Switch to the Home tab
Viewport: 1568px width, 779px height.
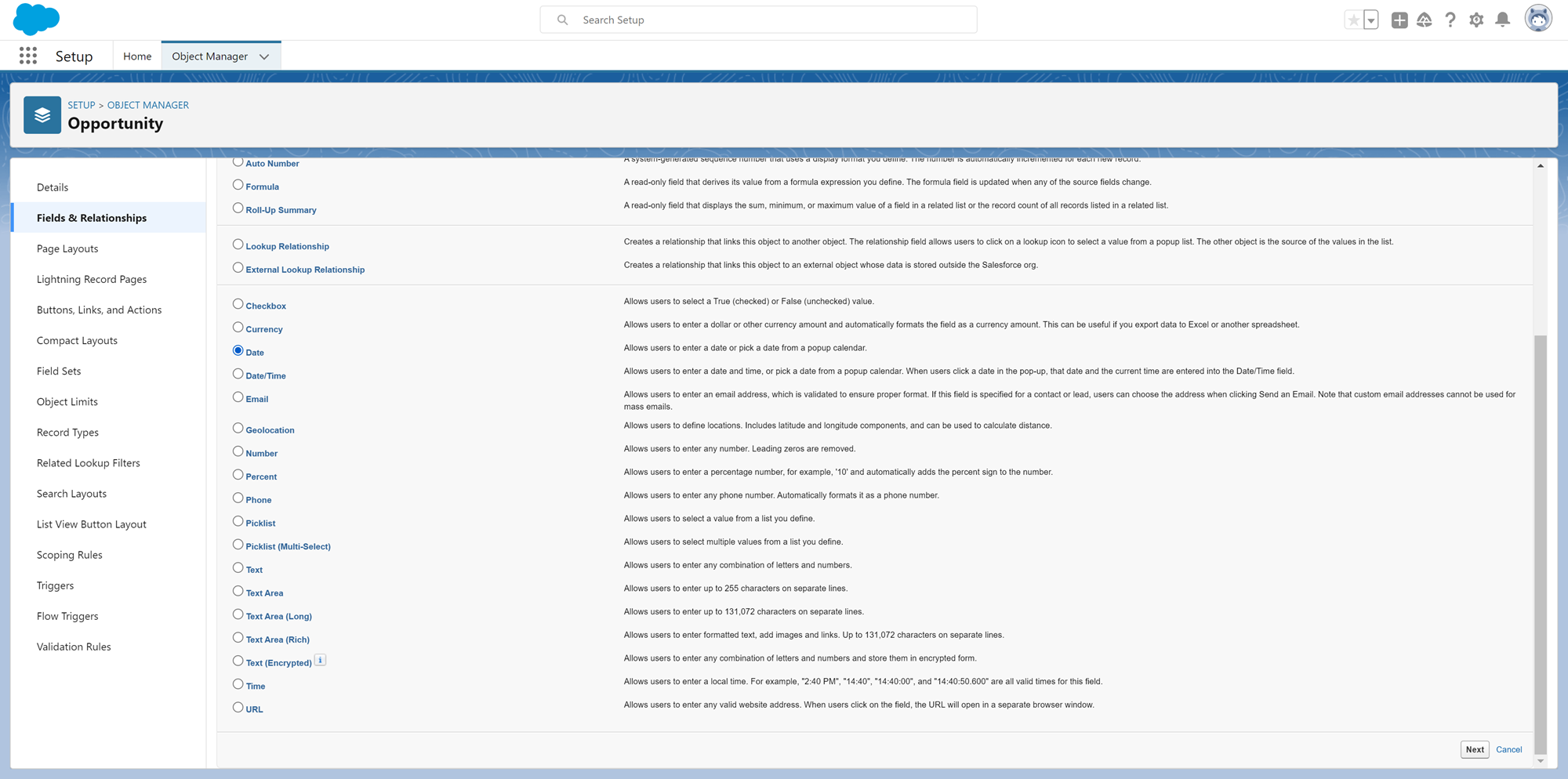(x=137, y=56)
